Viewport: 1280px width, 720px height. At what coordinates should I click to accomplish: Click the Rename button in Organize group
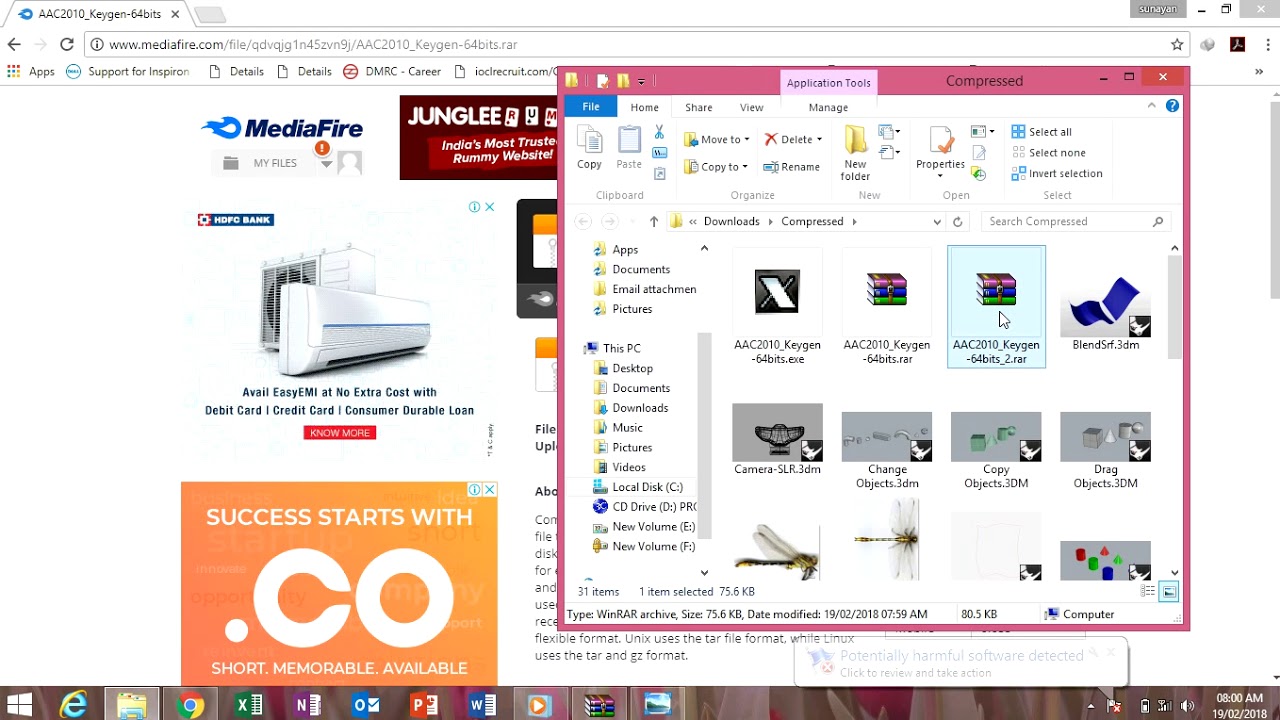(792, 167)
